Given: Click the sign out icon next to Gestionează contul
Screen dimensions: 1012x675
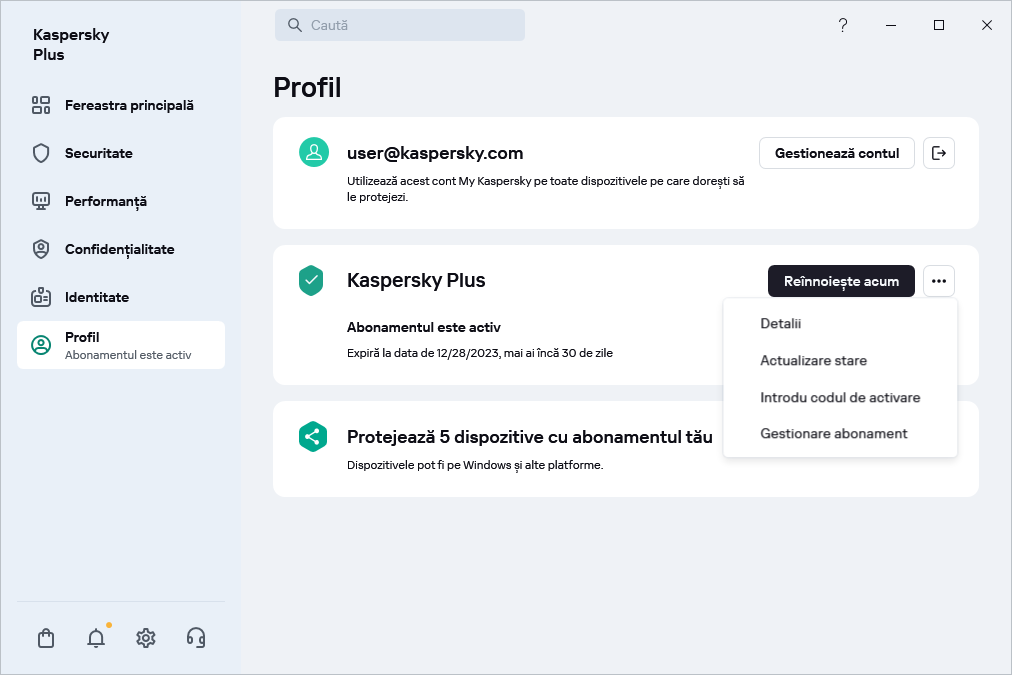Looking at the screenshot, I should coord(938,153).
